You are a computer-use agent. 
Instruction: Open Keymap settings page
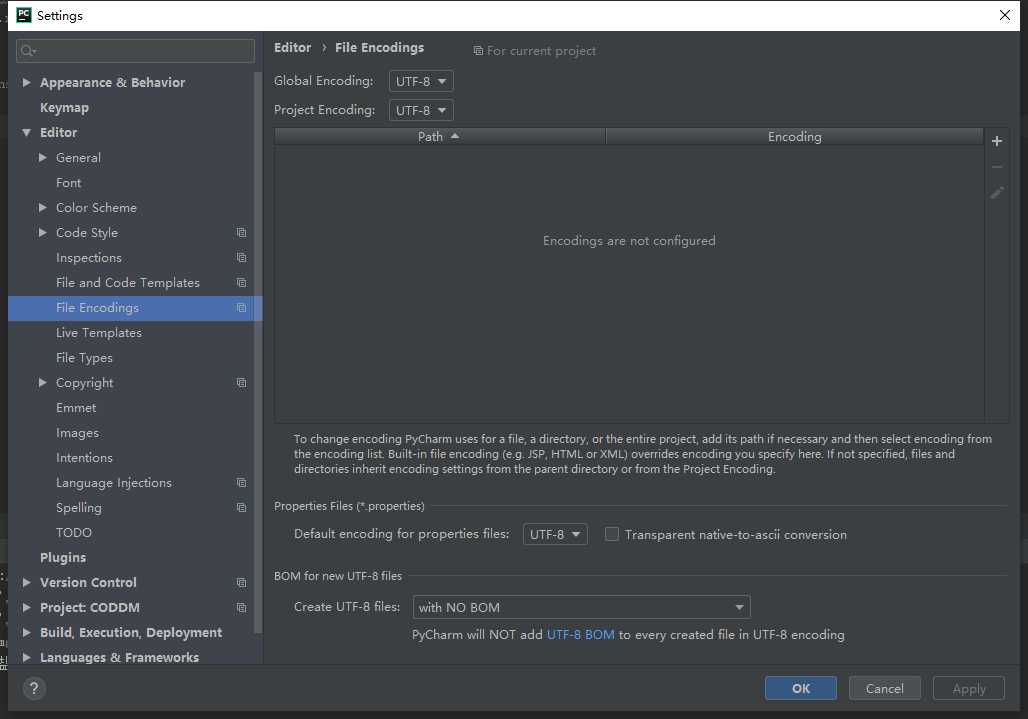64,107
